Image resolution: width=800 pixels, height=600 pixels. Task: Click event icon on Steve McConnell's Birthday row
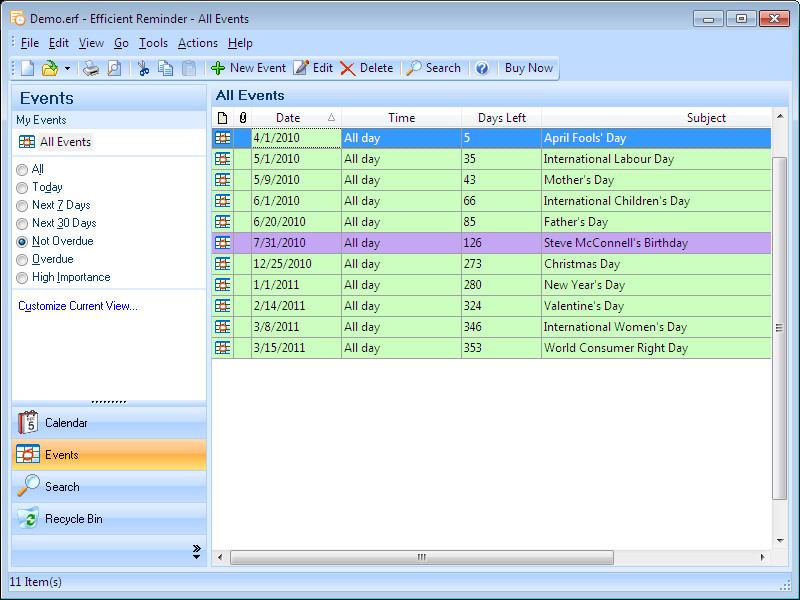point(222,242)
